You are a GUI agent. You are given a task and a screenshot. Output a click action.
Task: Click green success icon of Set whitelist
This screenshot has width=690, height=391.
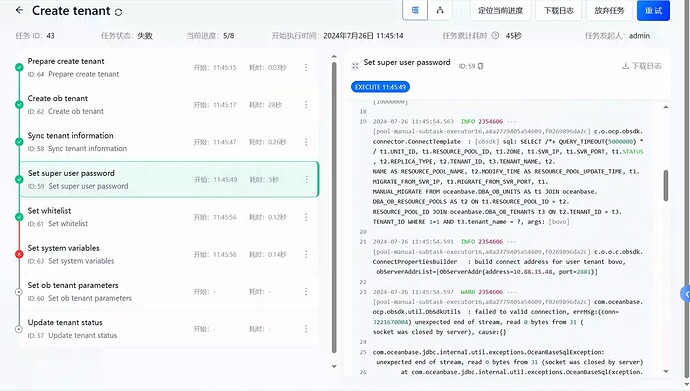(19, 217)
